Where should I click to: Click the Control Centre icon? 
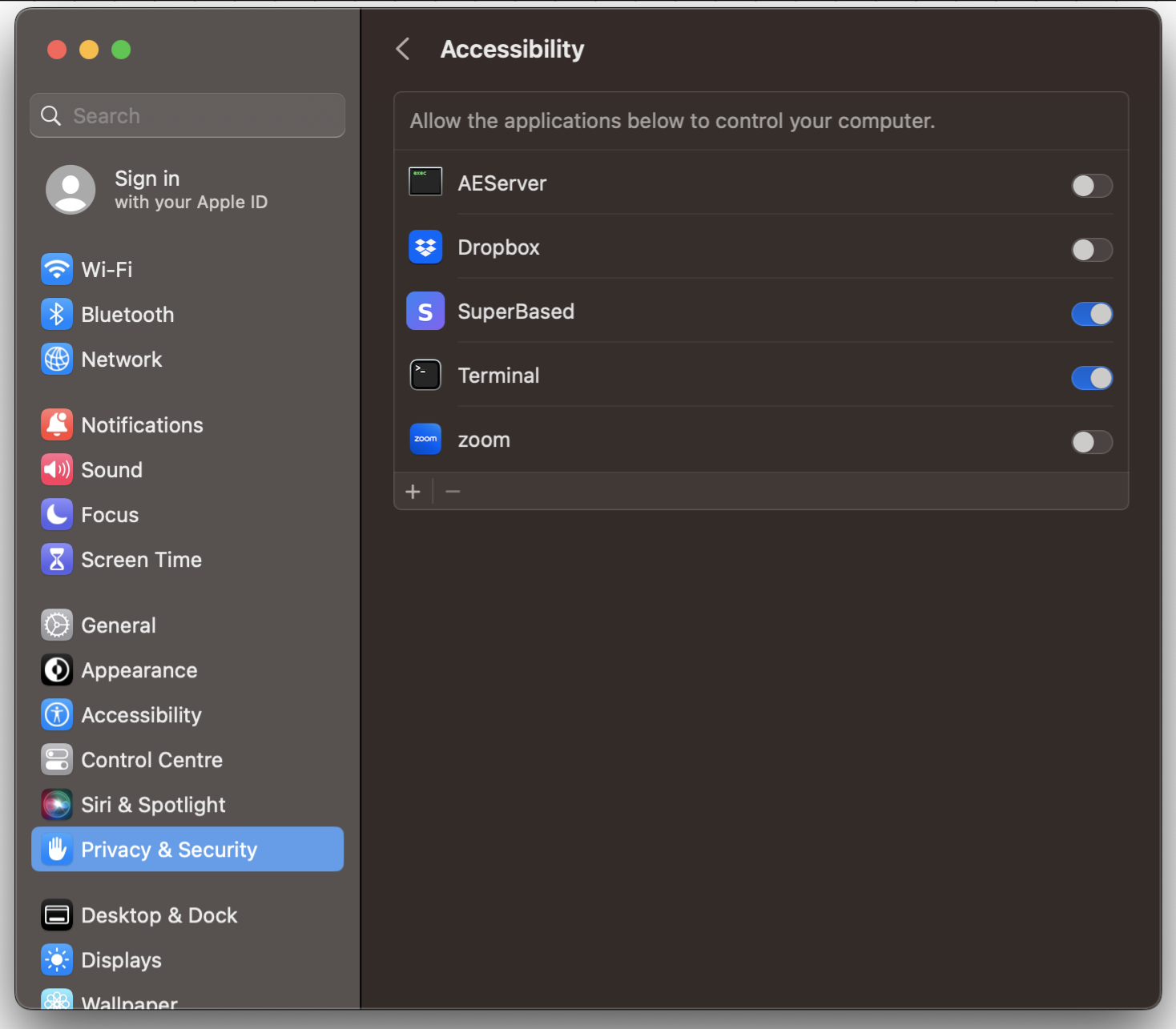tap(57, 760)
